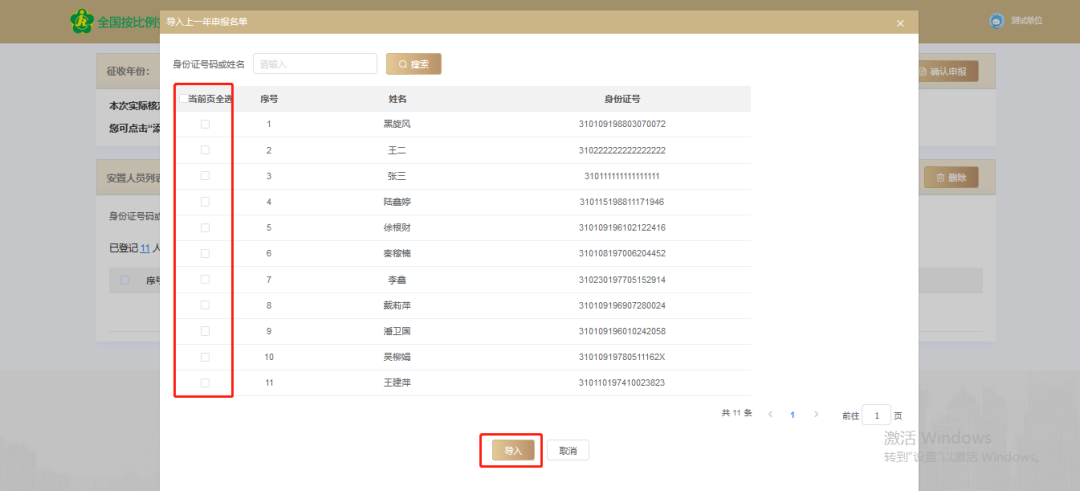Viewport: 1080px width, 491px height.
Task: Close the 导入上一年申报名单 dialog
Action: [x=900, y=23]
